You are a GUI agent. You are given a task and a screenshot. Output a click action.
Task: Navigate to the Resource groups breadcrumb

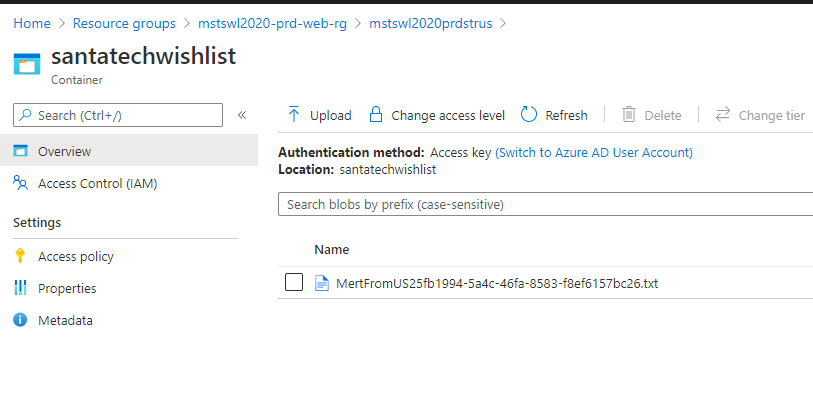125,22
